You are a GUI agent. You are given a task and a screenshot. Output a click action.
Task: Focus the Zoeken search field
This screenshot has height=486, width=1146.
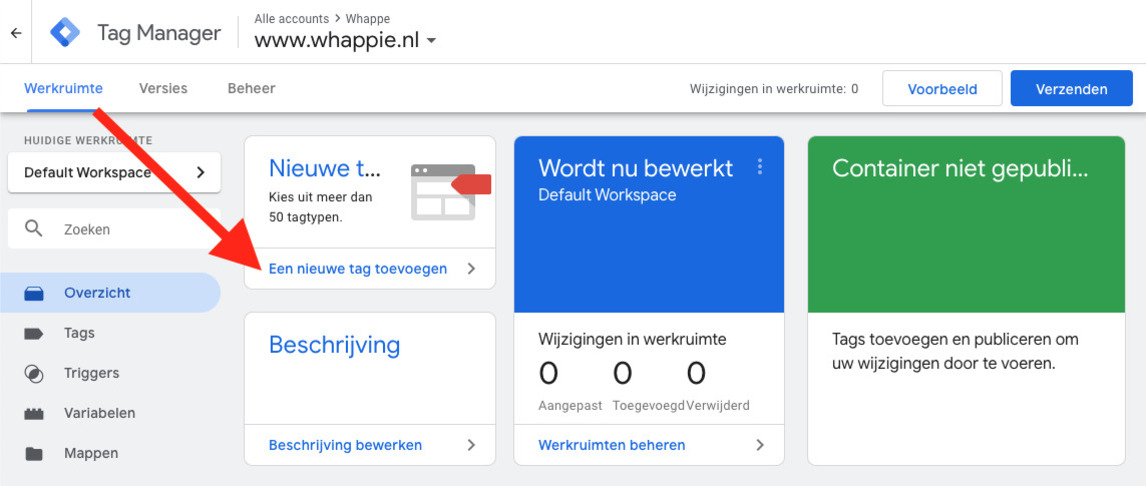[114, 229]
